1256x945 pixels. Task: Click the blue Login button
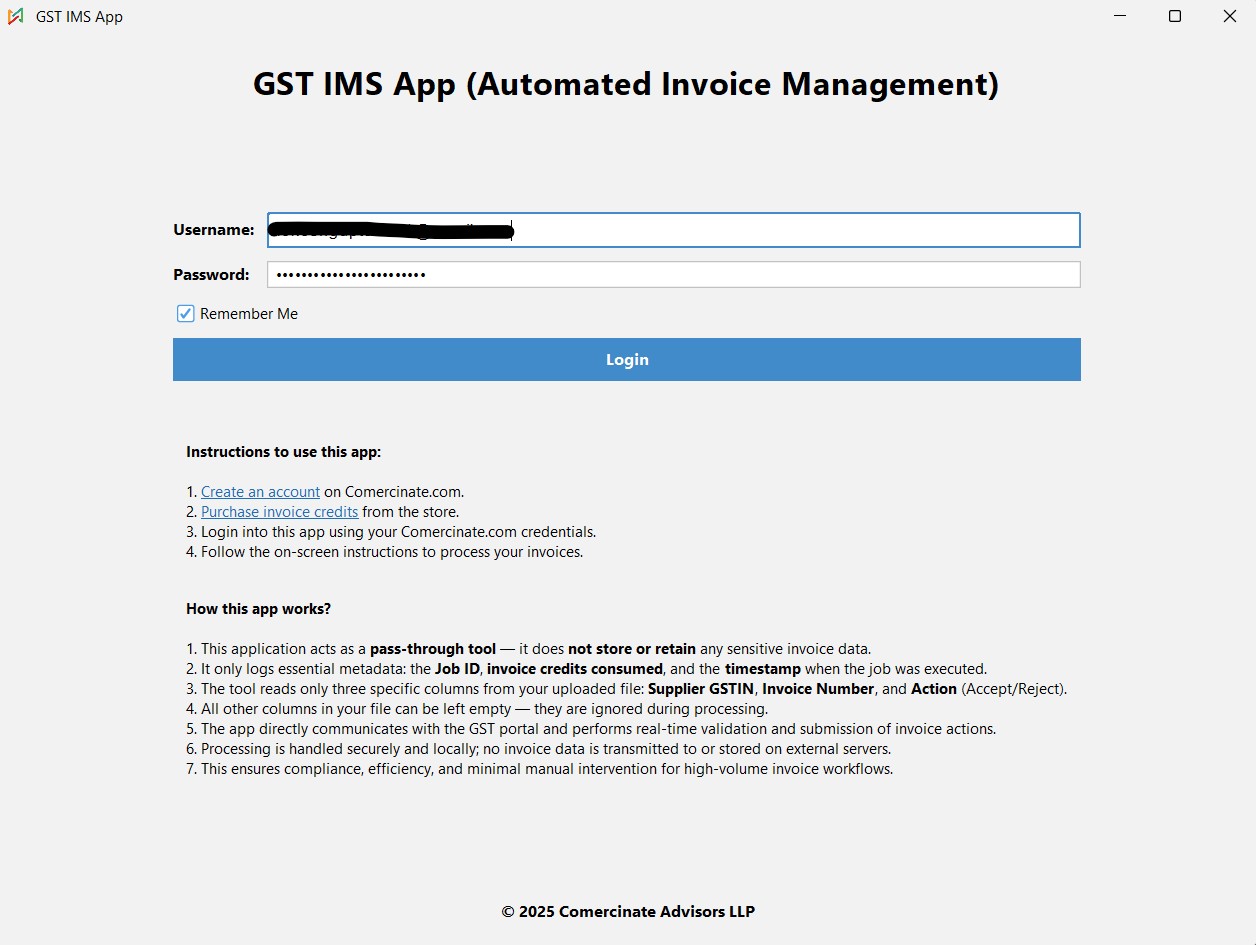[627, 359]
